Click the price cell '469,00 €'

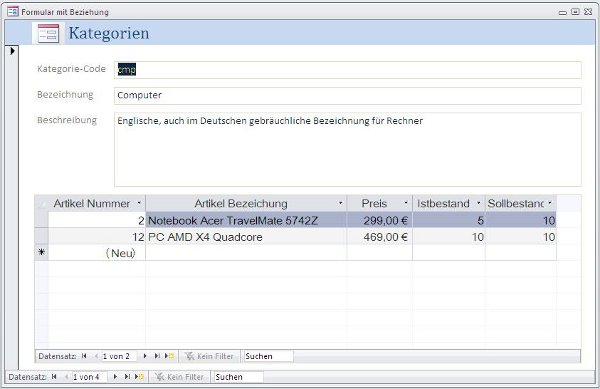(380, 237)
